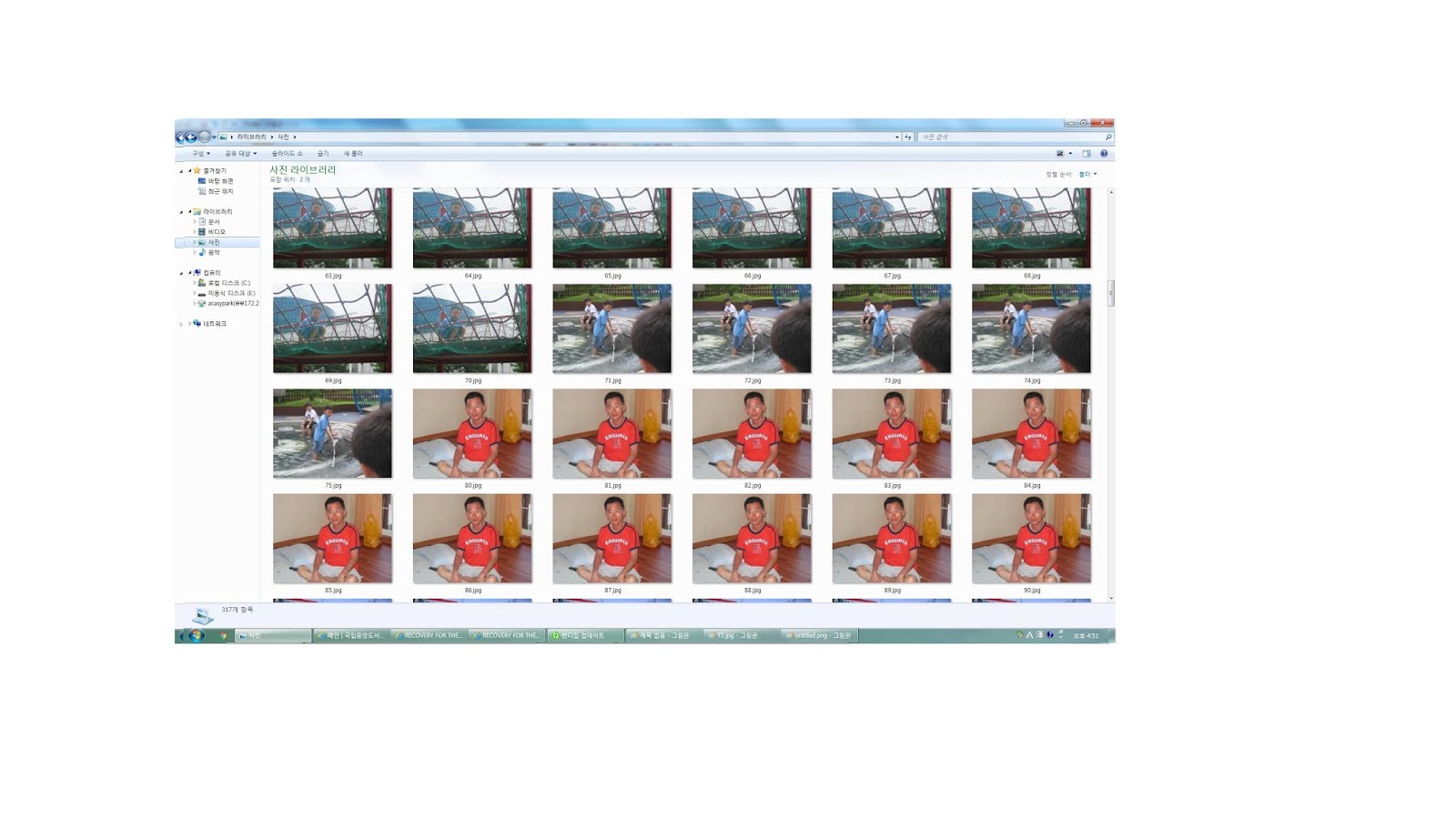Screen dimensions: 1456x819
Task: Select thumbnail 63.jpg
Action: (x=332, y=228)
